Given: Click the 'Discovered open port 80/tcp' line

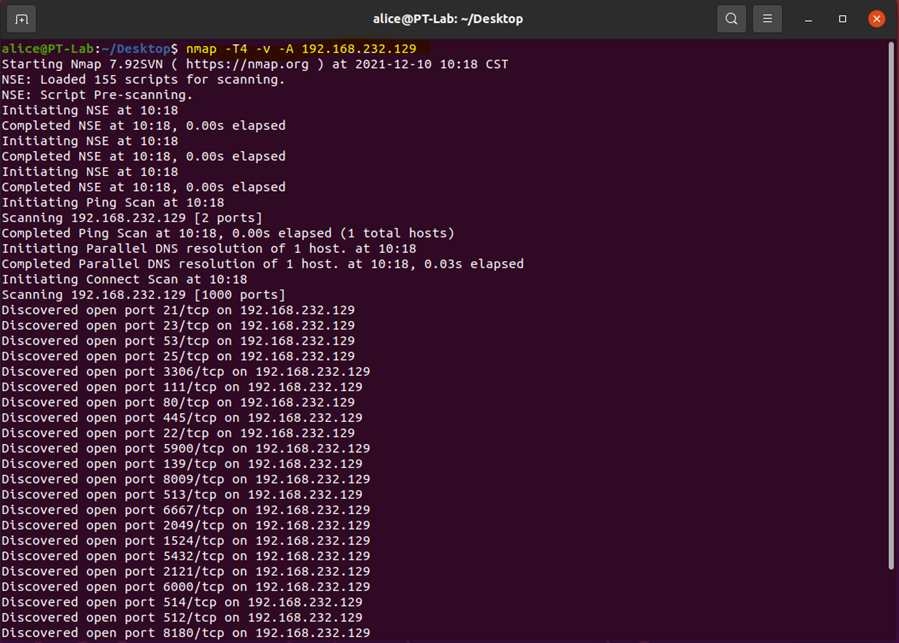Looking at the screenshot, I should click(x=178, y=402).
